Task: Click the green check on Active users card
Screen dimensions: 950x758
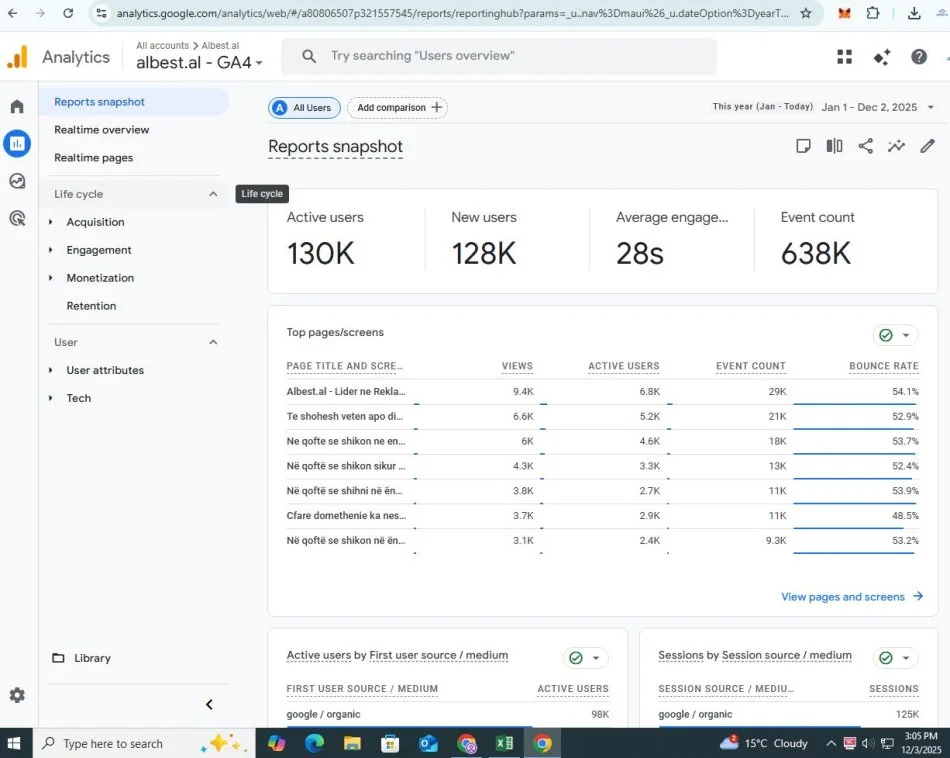Action: pos(575,658)
